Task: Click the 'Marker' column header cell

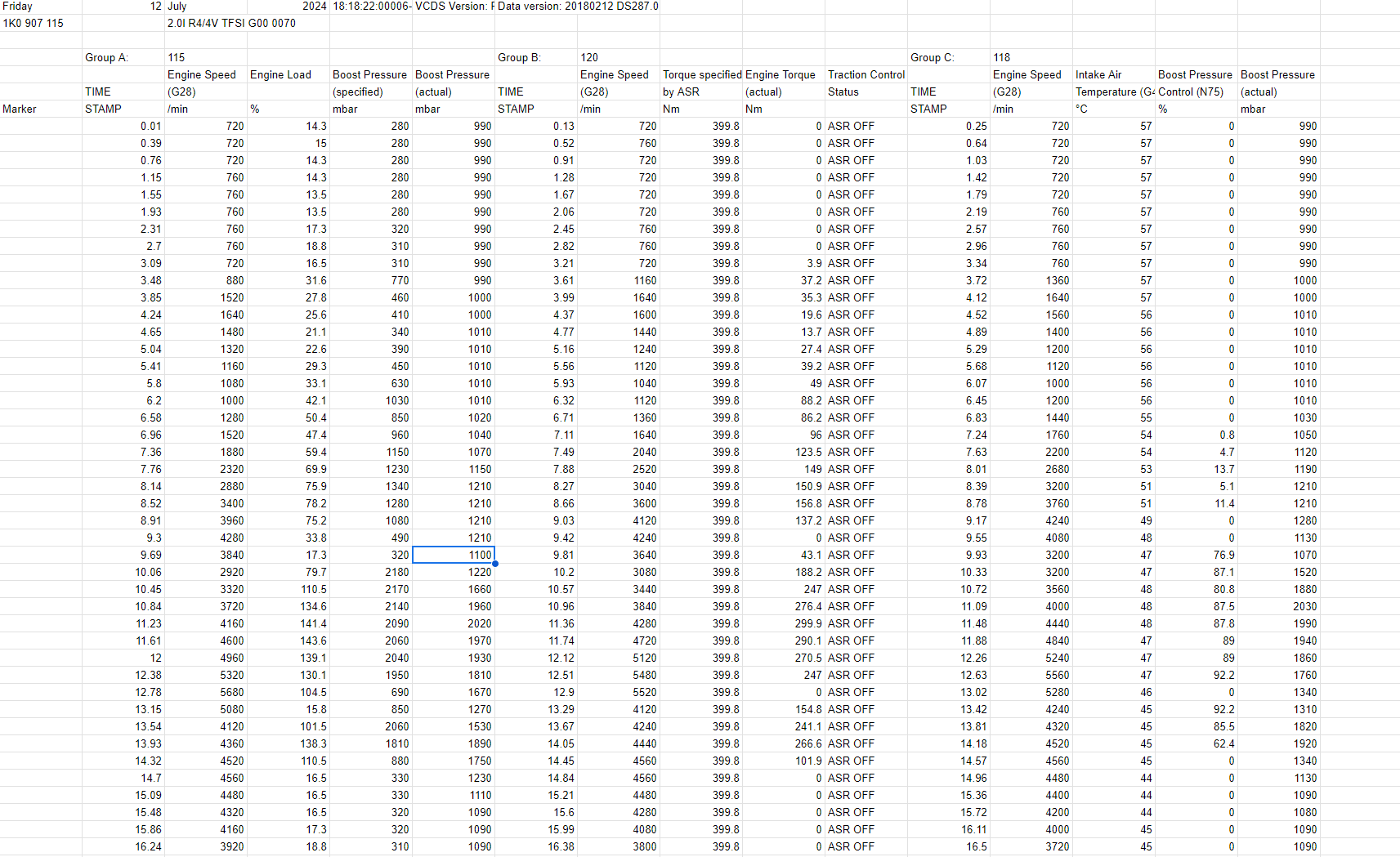Action: [x=41, y=109]
